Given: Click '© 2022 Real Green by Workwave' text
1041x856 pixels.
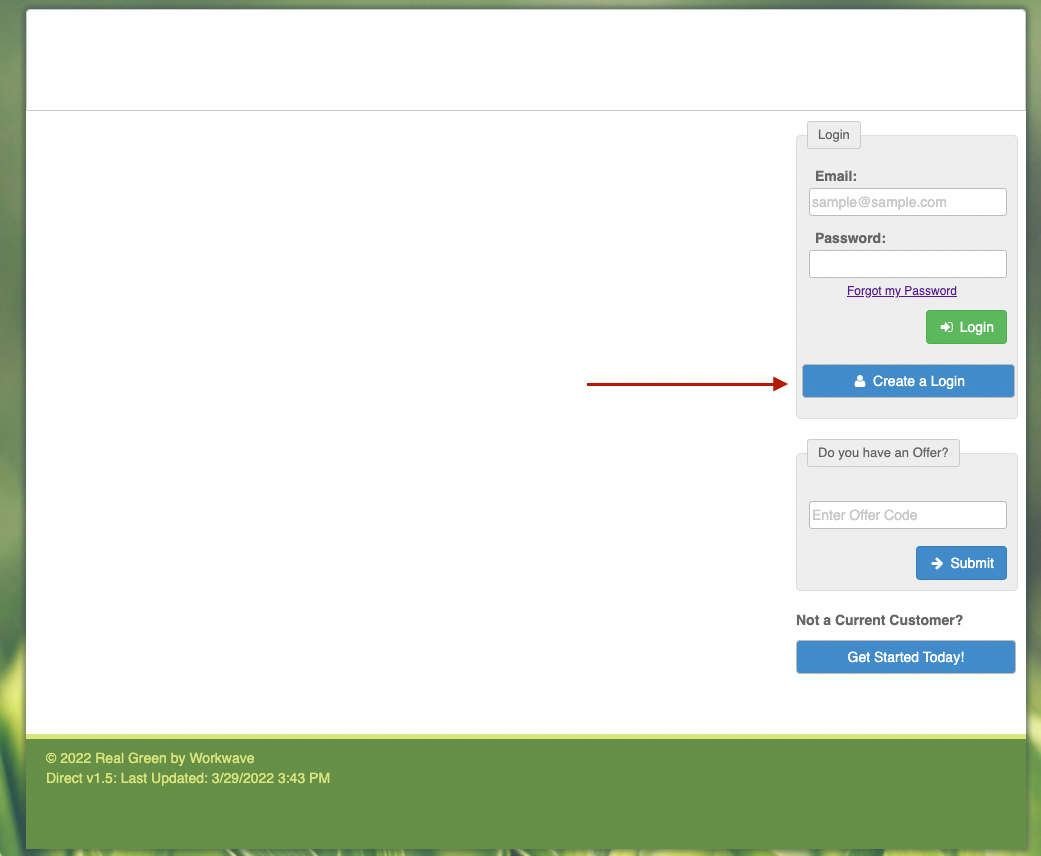Looking at the screenshot, I should (150, 758).
